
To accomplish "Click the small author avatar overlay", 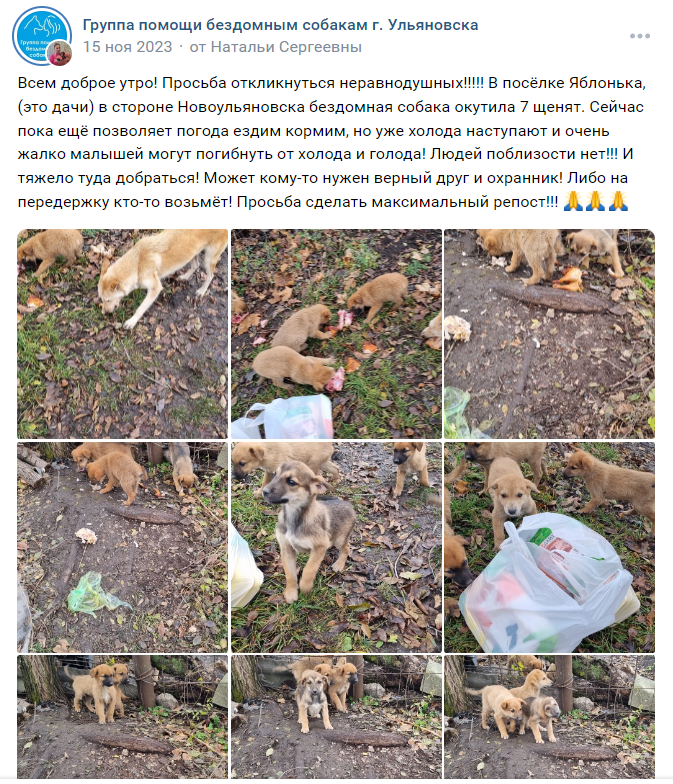I will [60, 52].
